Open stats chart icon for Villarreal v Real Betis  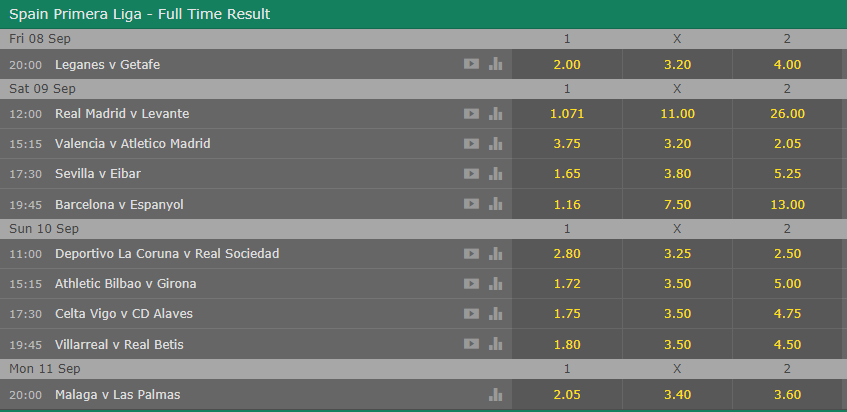tap(495, 343)
